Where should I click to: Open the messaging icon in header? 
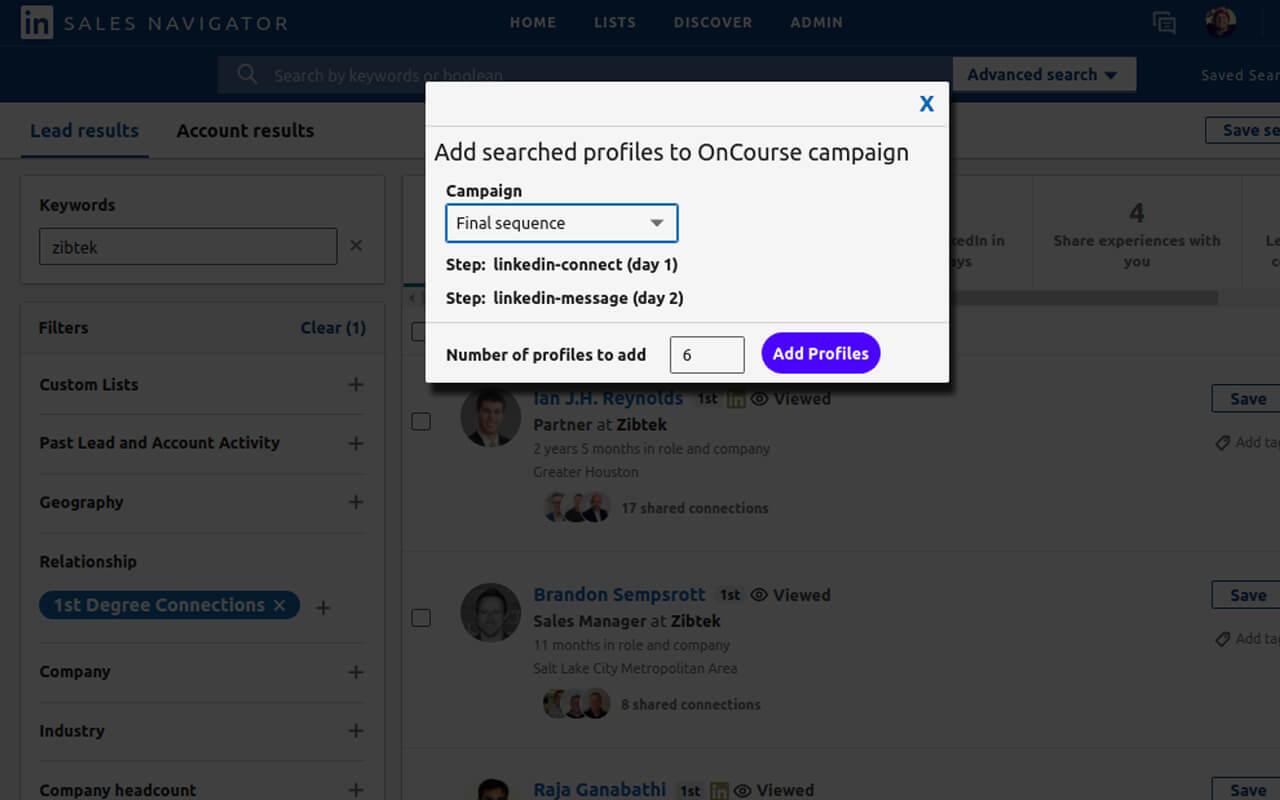[1164, 23]
